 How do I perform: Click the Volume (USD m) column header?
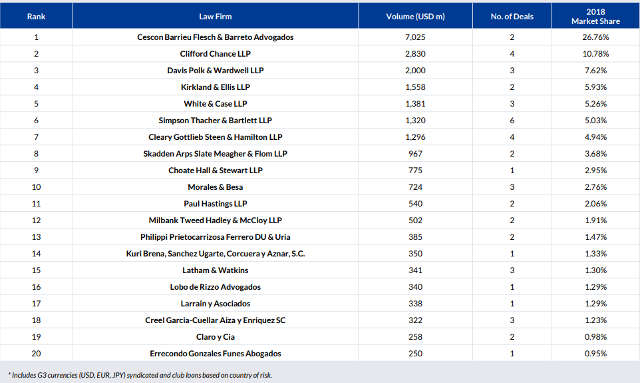coord(416,16)
